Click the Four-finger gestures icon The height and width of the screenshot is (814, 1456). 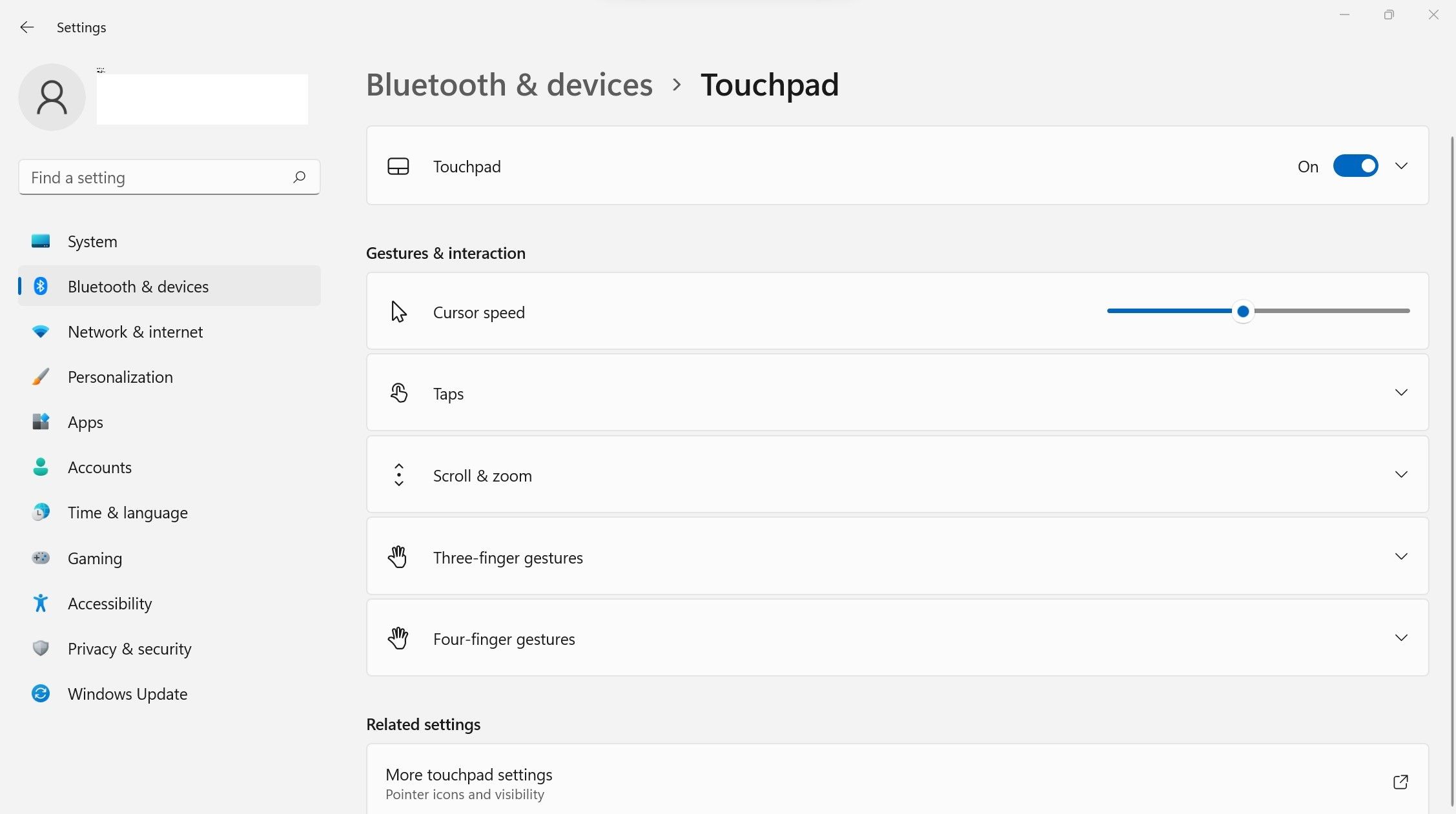[x=398, y=638]
